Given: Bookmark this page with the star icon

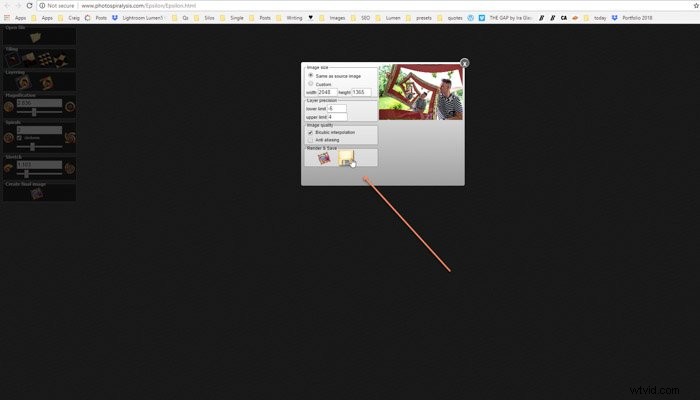Looking at the screenshot, I should click(x=696, y=5).
